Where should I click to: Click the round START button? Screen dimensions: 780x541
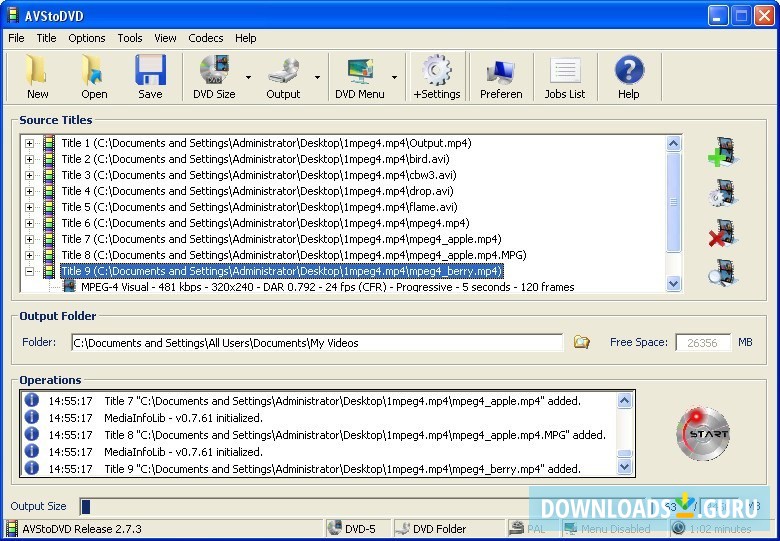pos(703,433)
